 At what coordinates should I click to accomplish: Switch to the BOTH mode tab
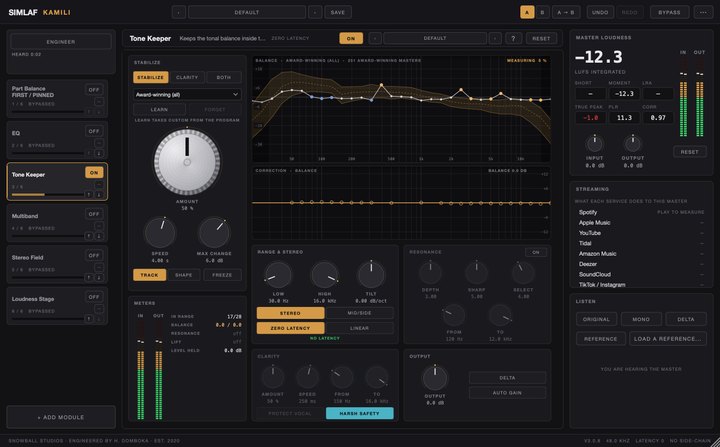(x=224, y=77)
